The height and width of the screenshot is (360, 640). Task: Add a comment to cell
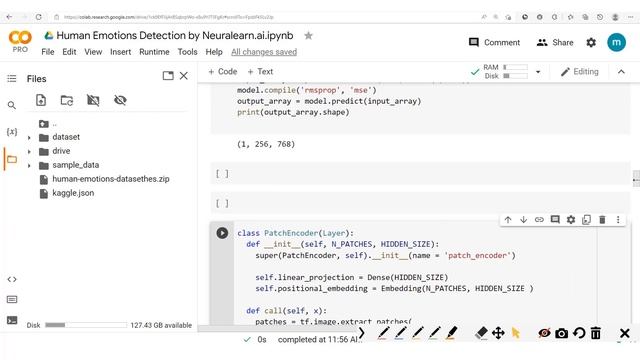(555, 220)
